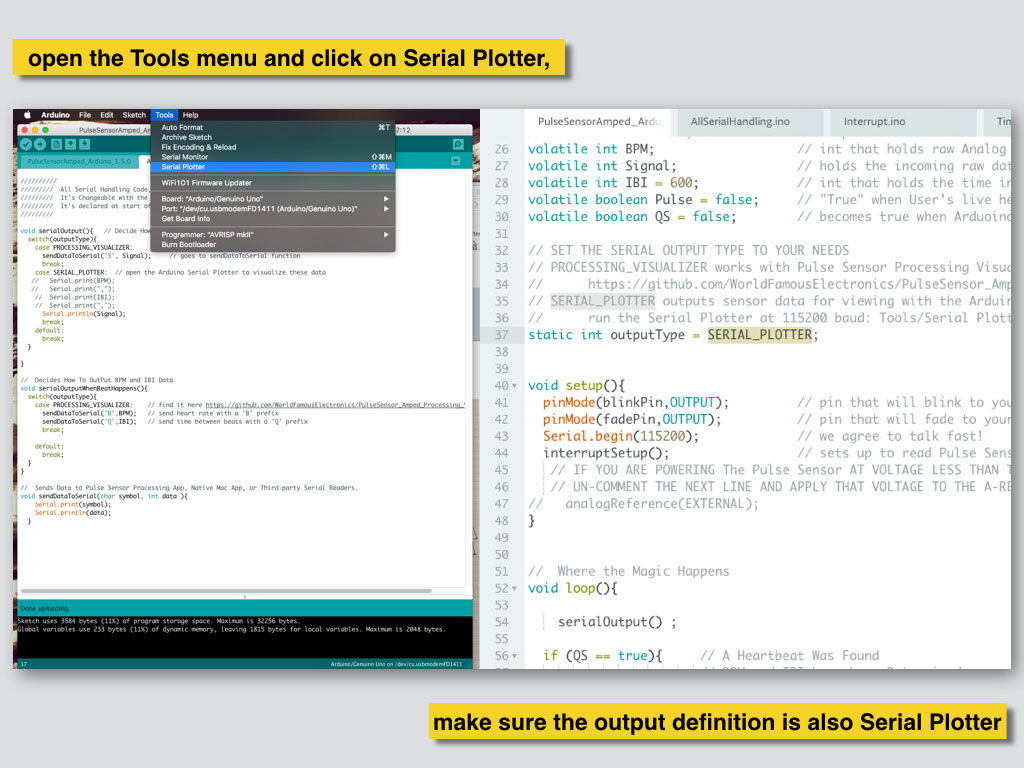This screenshot has height=768, width=1024.
Task: Choose Archive Sketch menu item
Action: pos(273,138)
